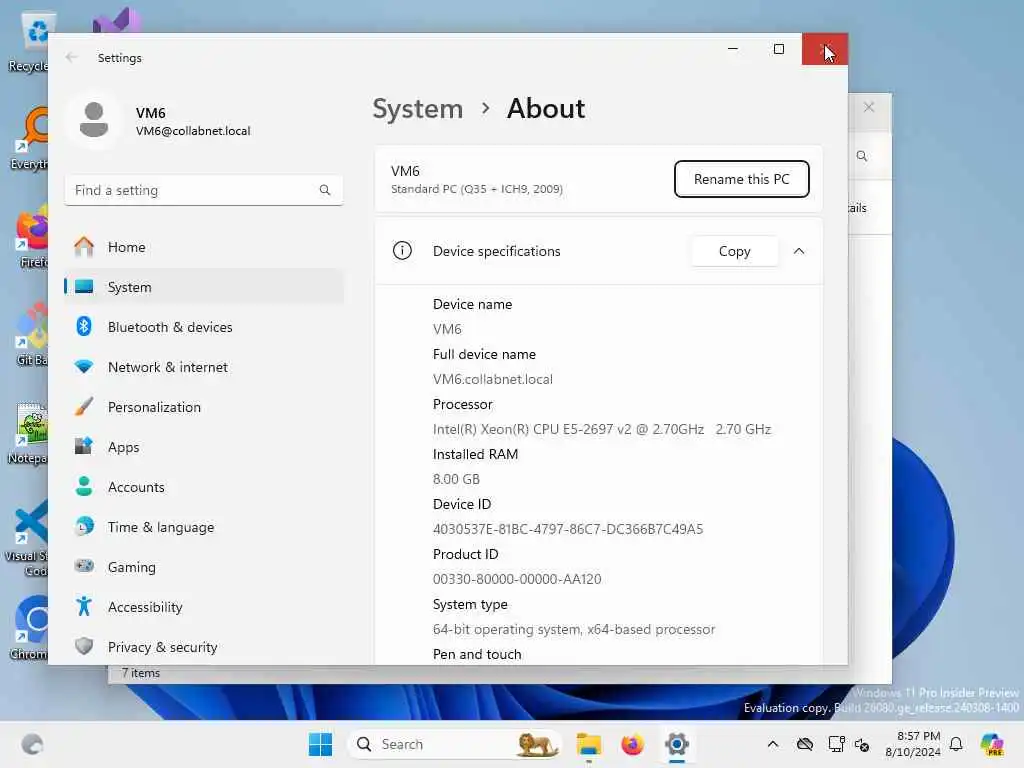Click the globe clock Time icon
Image resolution: width=1024 pixels, height=768 pixels.
coord(84,526)
